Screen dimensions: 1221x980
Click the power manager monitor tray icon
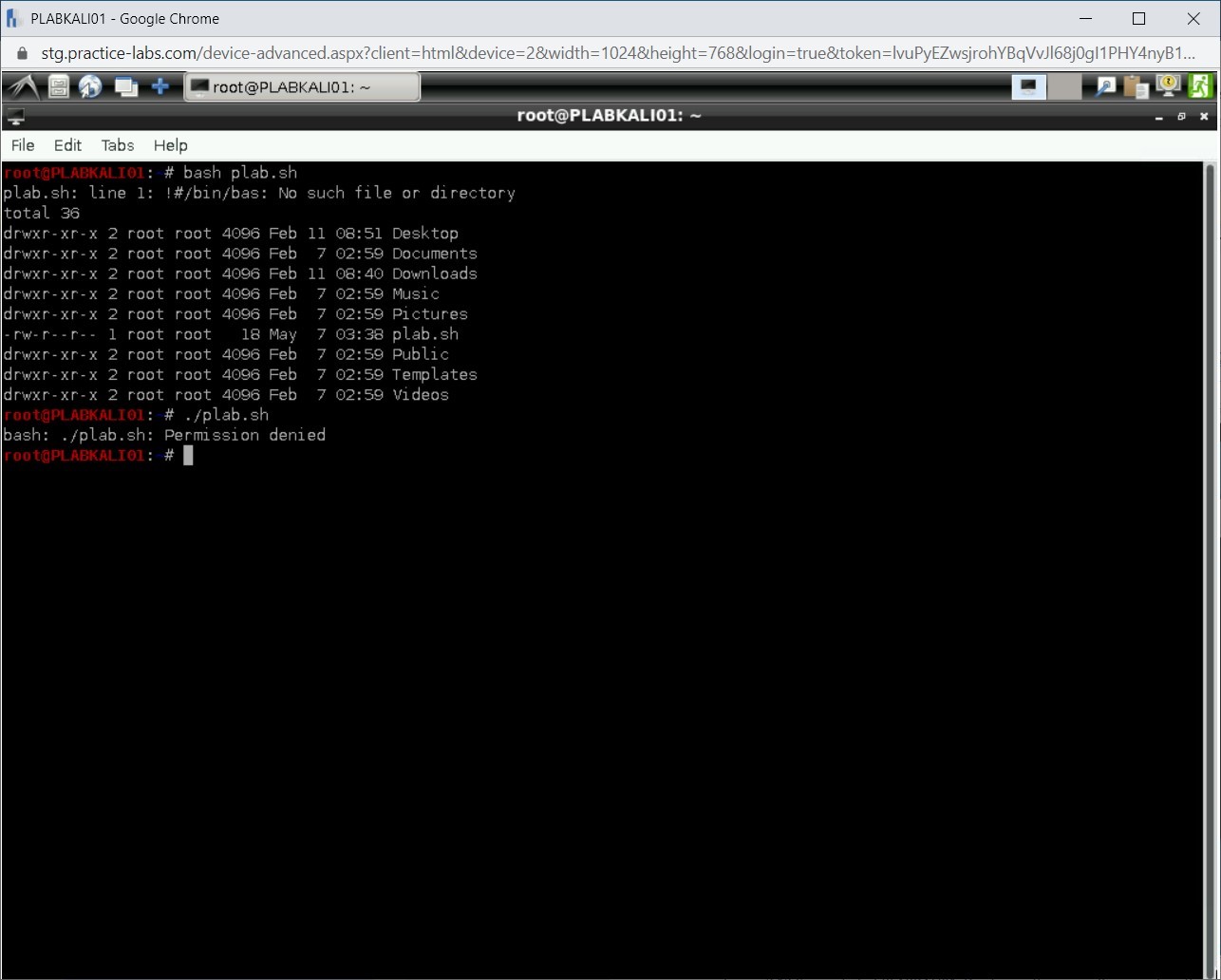pos(1168,86)
